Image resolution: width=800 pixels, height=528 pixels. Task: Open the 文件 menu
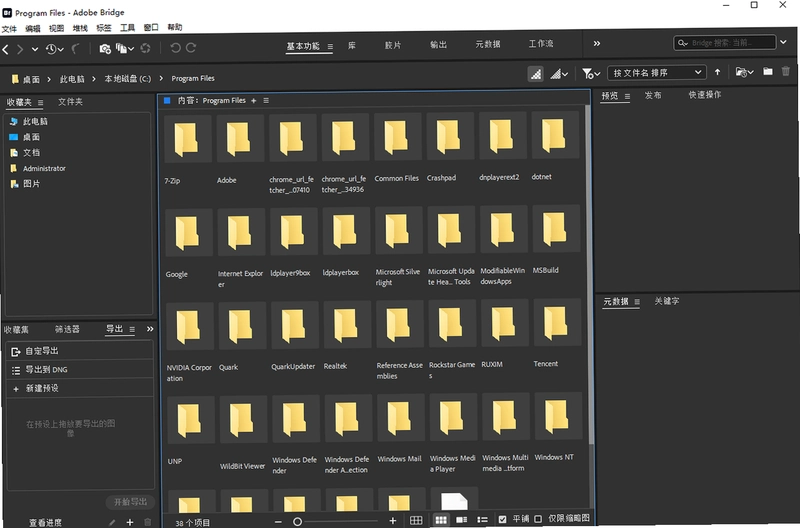(x=9, y=29)
